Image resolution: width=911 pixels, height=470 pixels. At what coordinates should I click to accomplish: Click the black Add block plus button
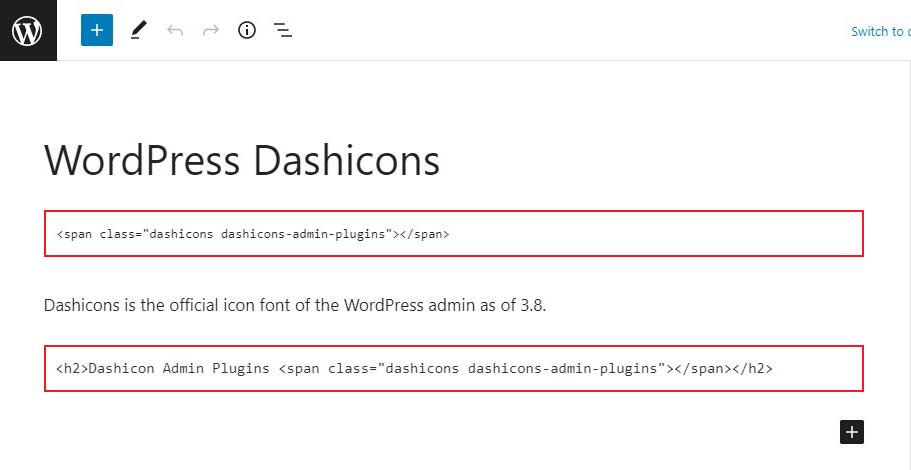(x=852, y=432)
